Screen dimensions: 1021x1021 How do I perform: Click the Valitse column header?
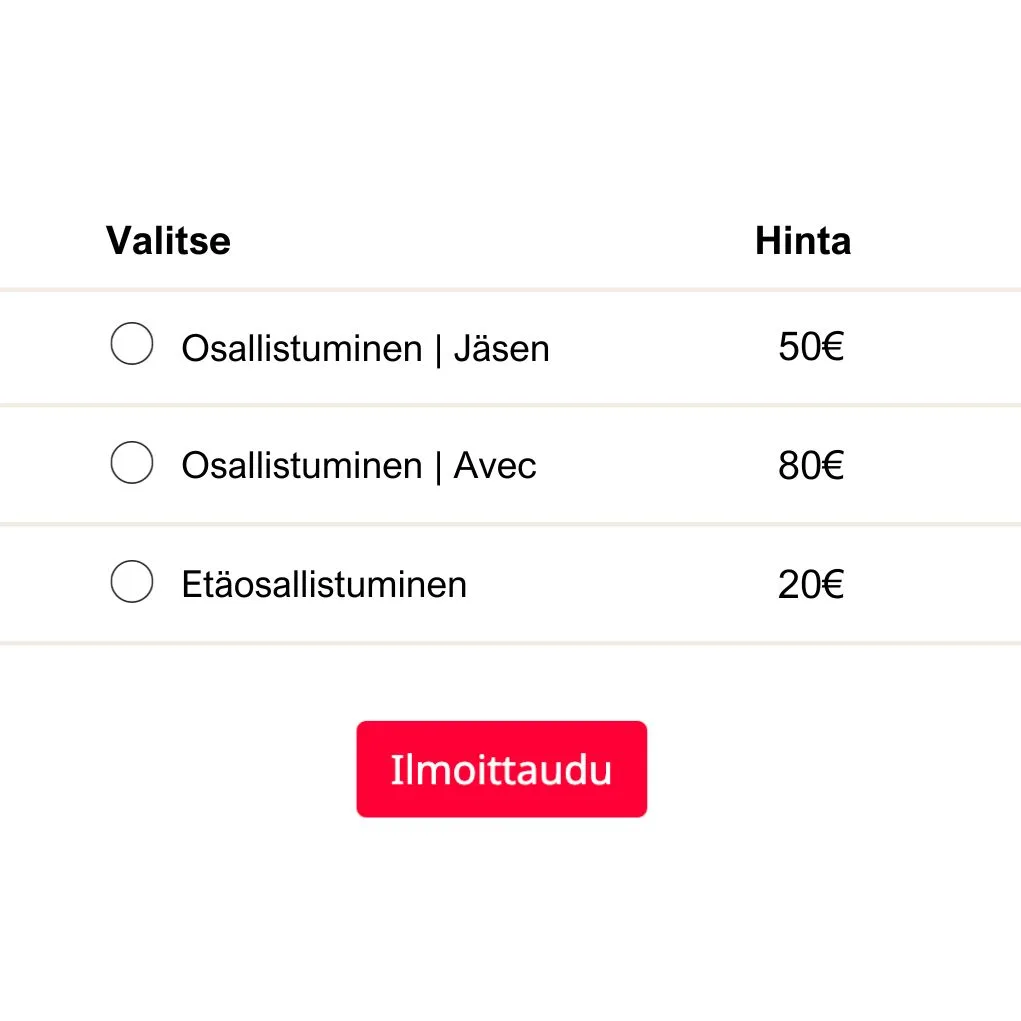click(x=168, y=241)
